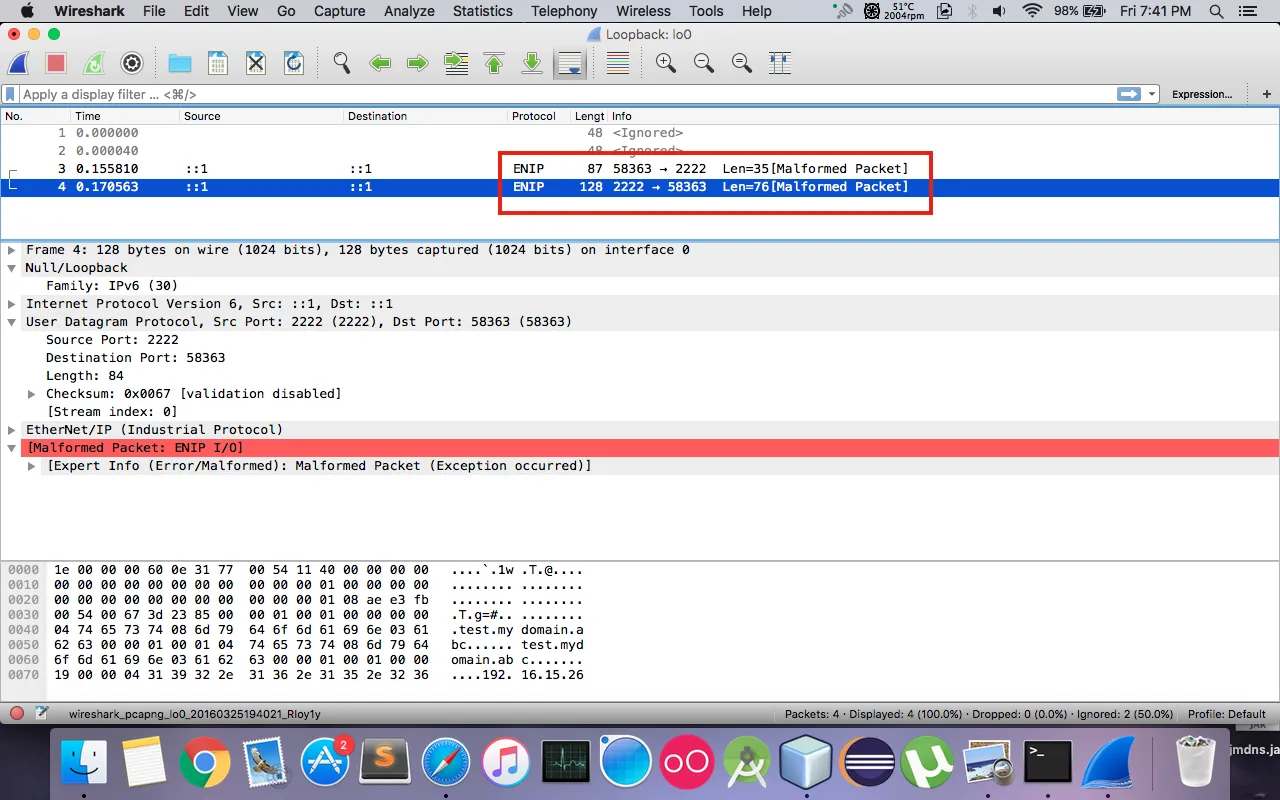The height and width of the screenshot is (800, 1280).
Task: Reset text to normal size
Action: [742, 63]
